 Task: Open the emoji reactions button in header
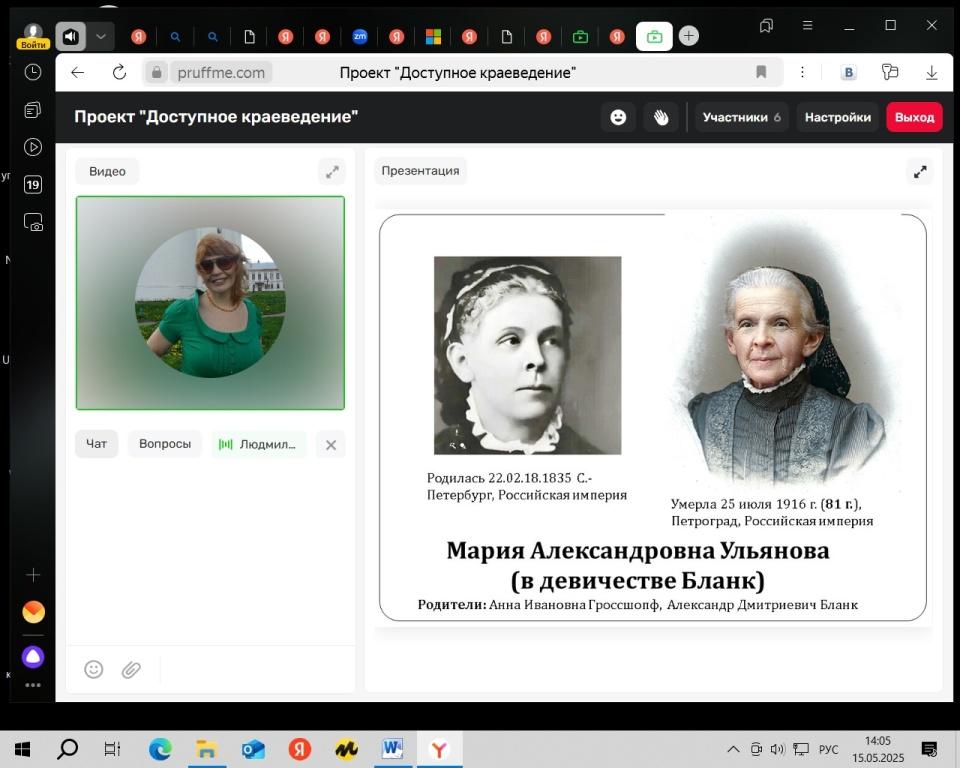click(x=618, y=117)
